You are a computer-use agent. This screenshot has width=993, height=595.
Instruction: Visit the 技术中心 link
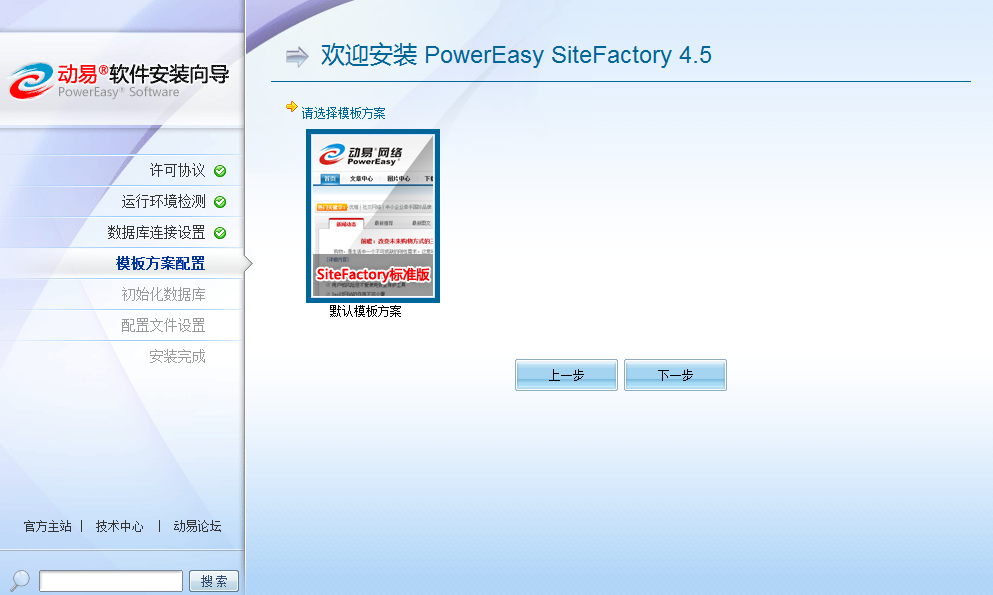120,526
